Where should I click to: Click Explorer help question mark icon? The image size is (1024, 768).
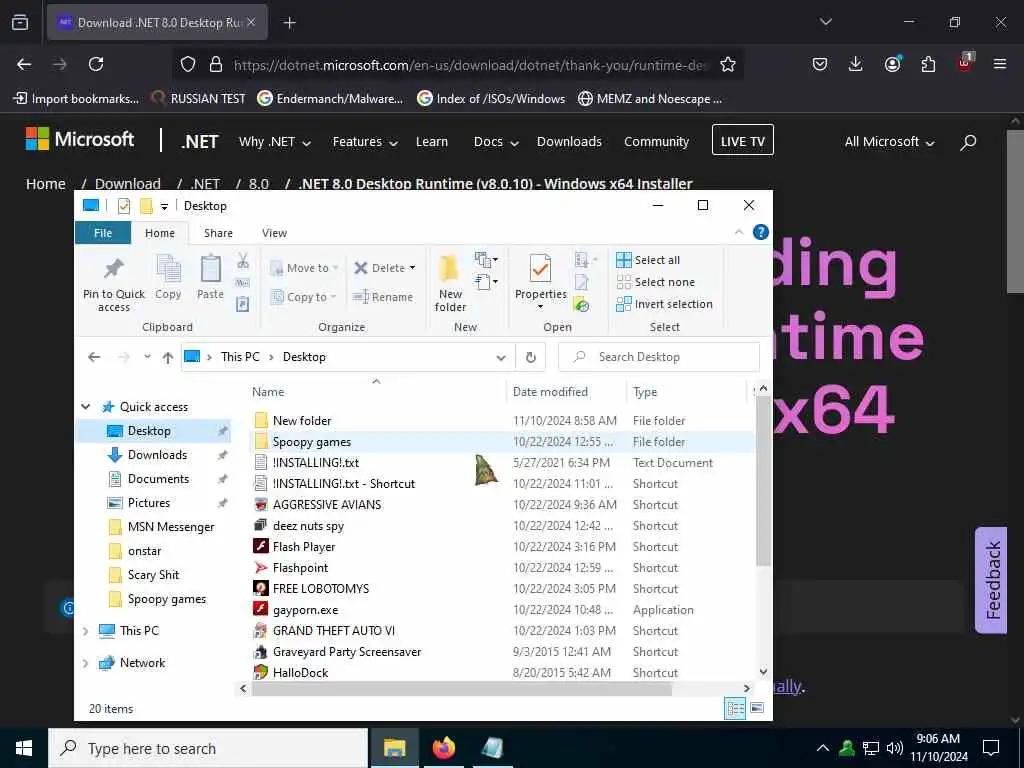point(760,232)
